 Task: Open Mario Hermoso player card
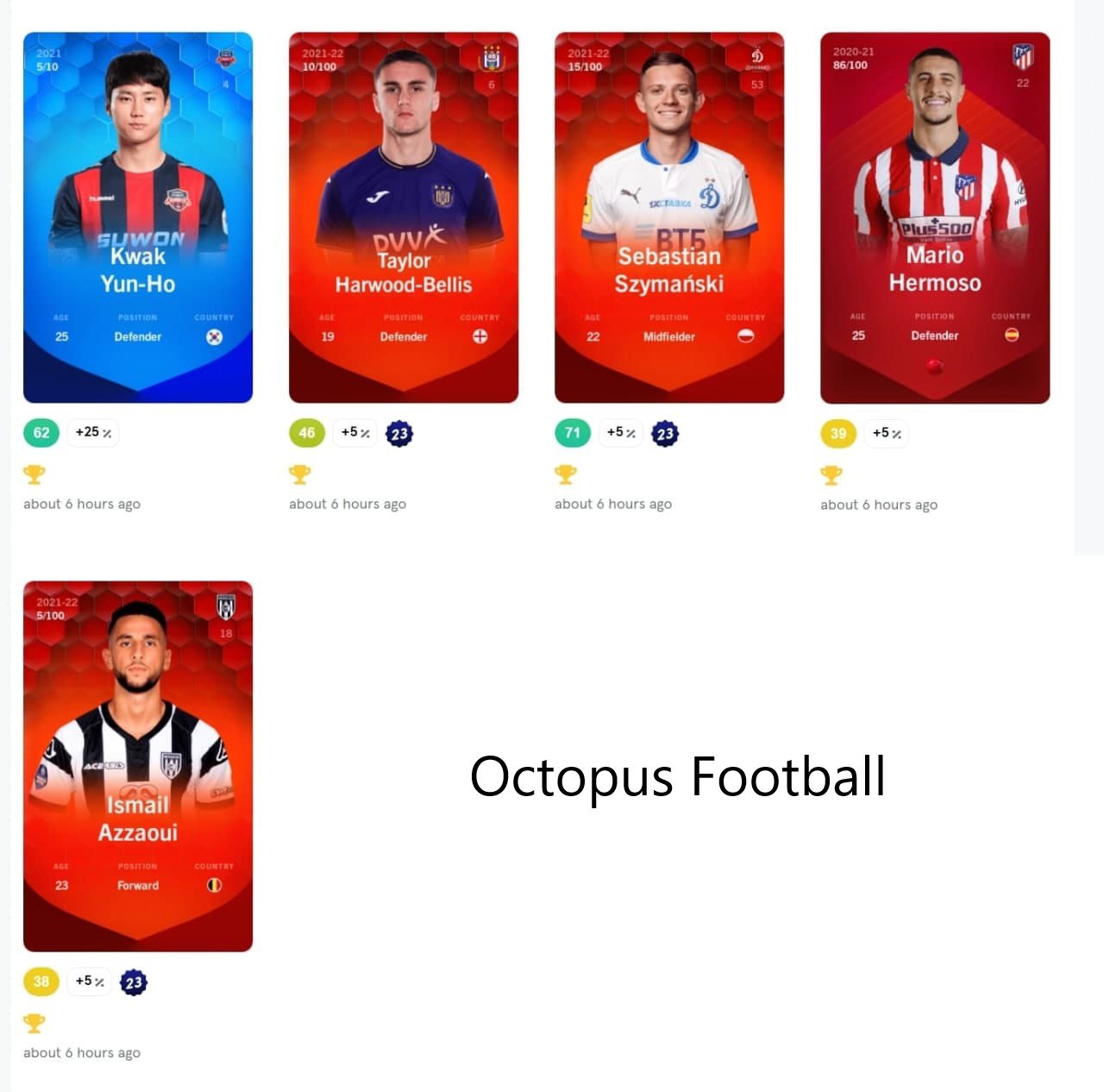pyautogui.click(x=935, y=217)
